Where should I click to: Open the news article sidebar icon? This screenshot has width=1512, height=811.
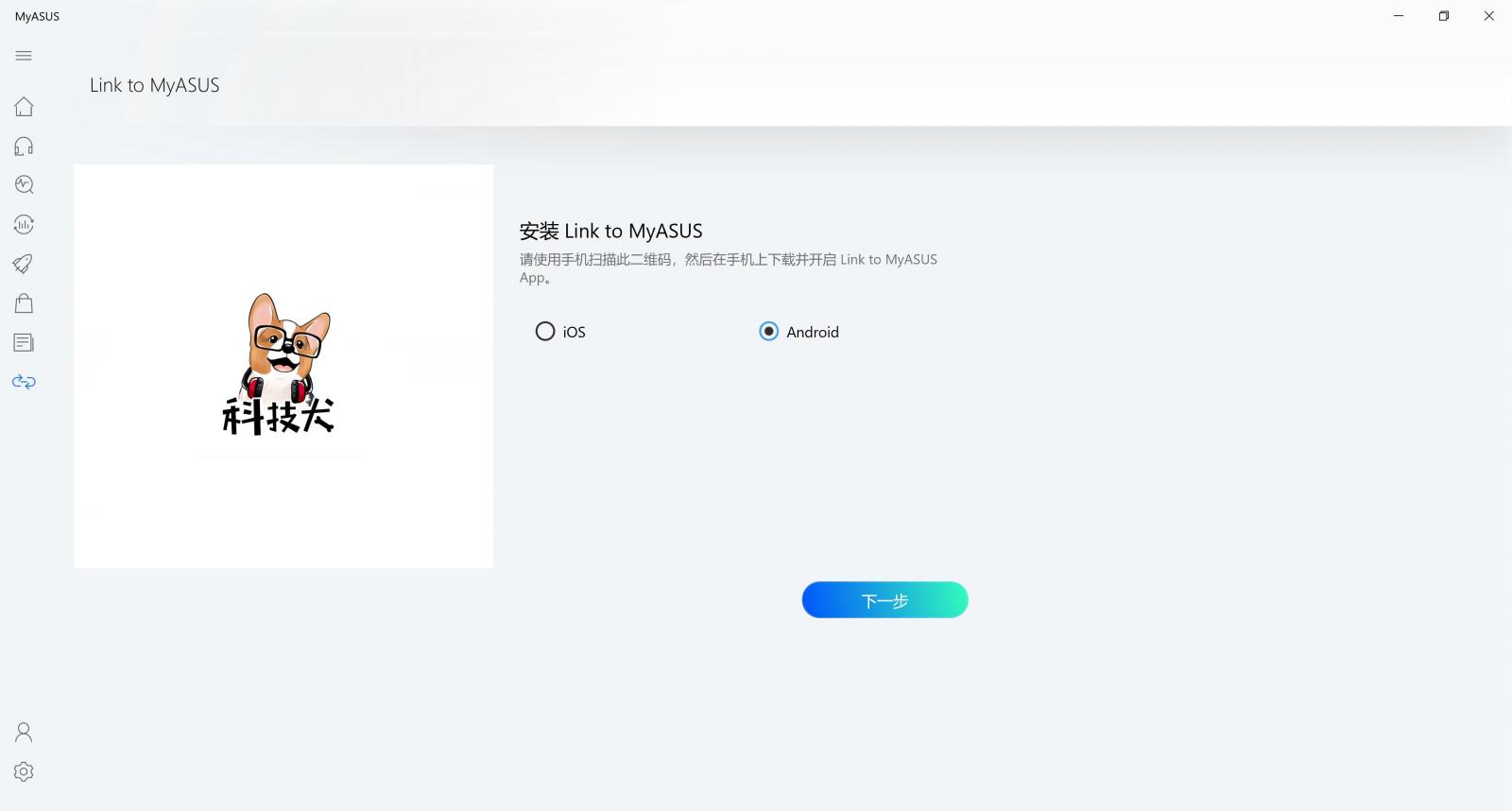[24, 342]
